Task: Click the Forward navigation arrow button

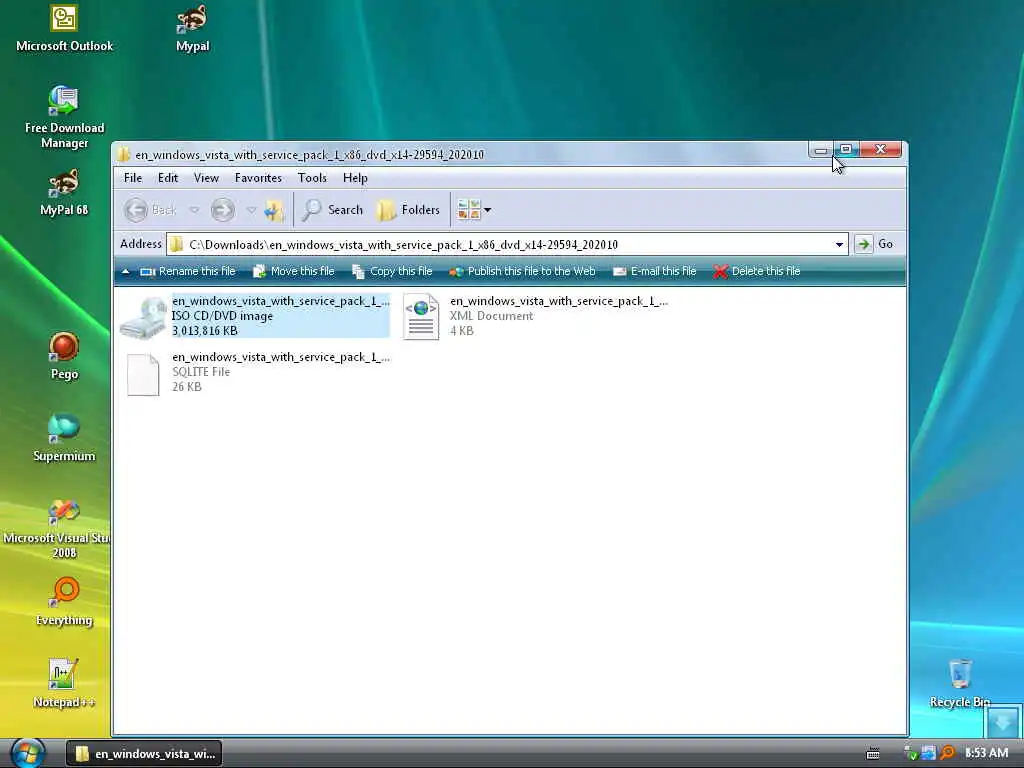Action: coord(222,210)
